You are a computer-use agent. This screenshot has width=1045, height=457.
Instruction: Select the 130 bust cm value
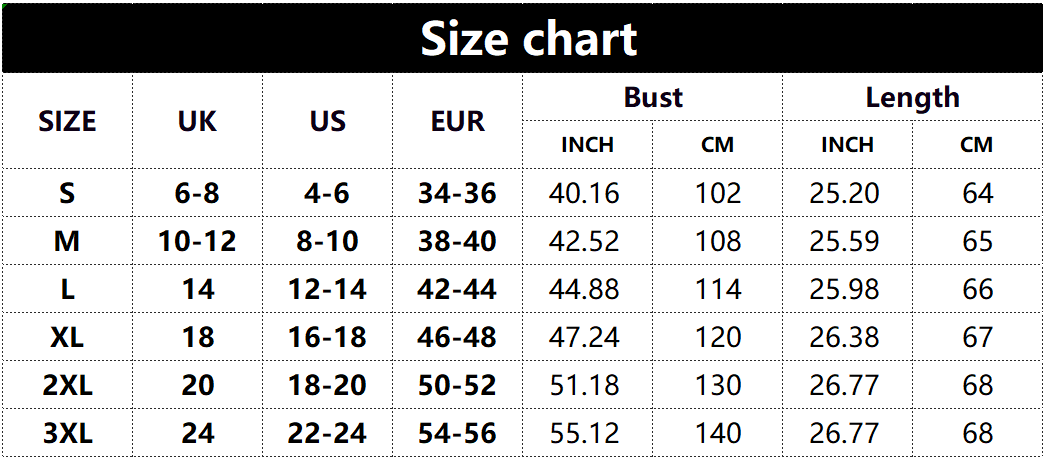(x=718, y=385)
